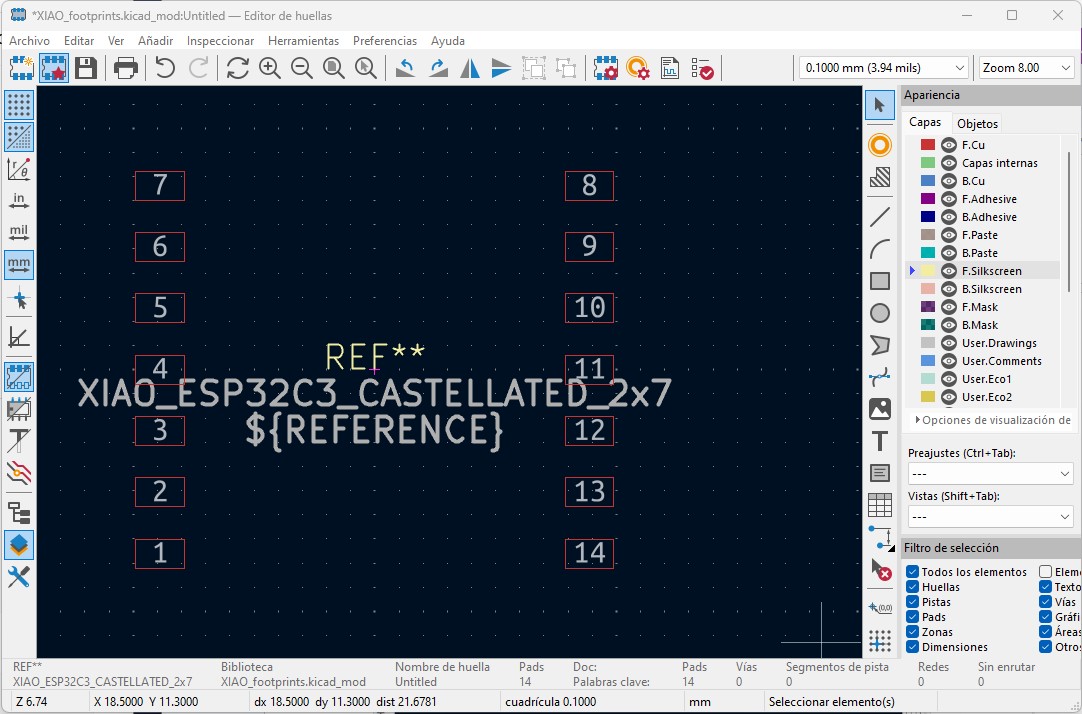Uncheck the Pistas filter checkbox

(x=912, y=602)
